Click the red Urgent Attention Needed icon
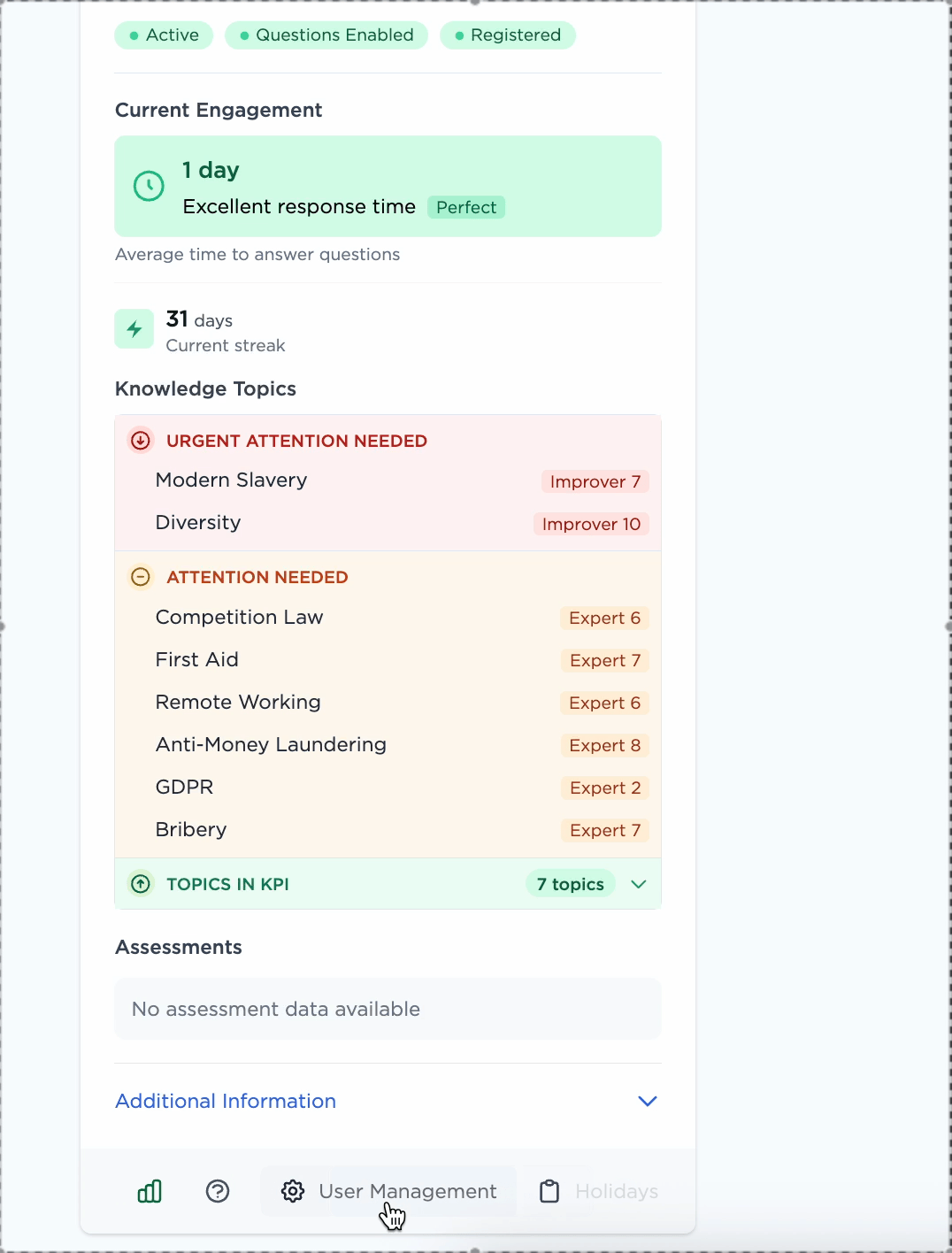 [x=141, y=441]
